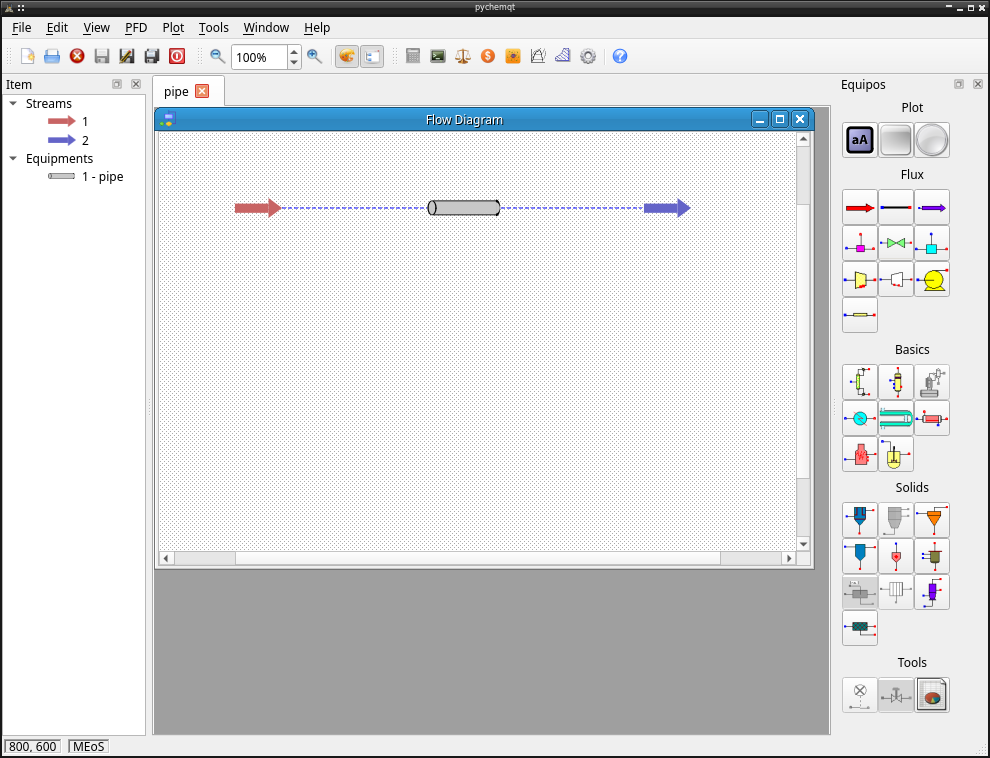Select the rectangle plot tool
The height and width of the screenshot is (758, 990).
point(895,140)
